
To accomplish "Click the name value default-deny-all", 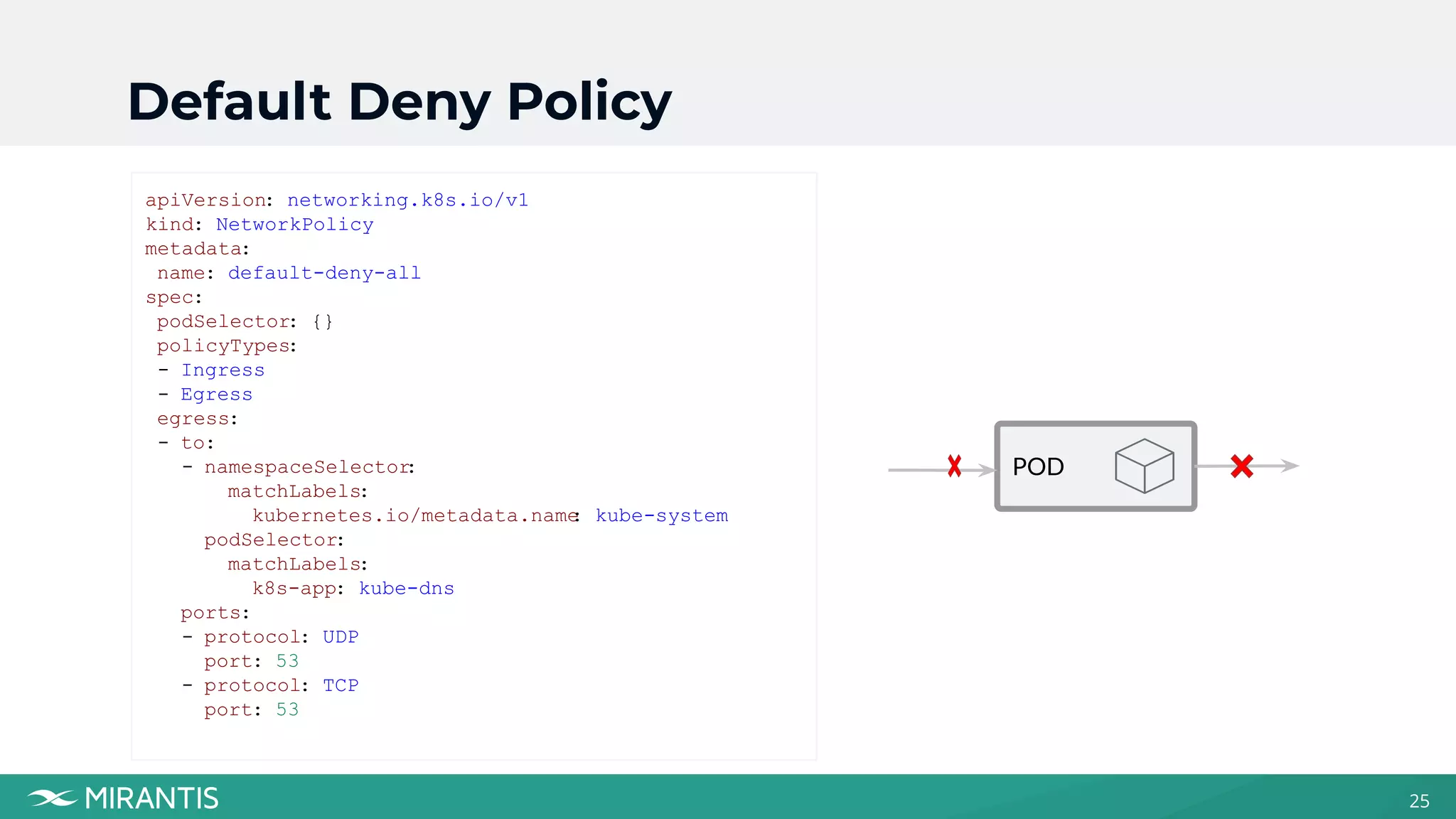I will [x=324, y=273].
